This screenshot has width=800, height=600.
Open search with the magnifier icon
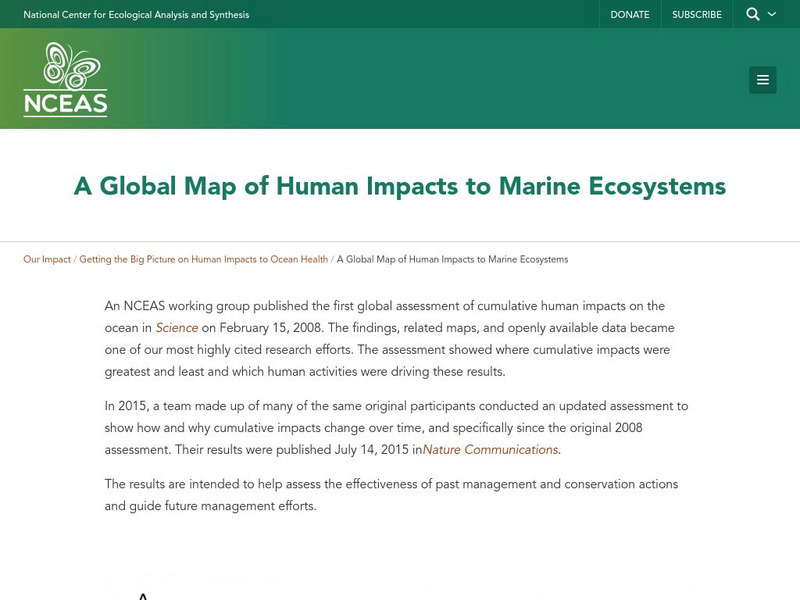pos(752,14)
